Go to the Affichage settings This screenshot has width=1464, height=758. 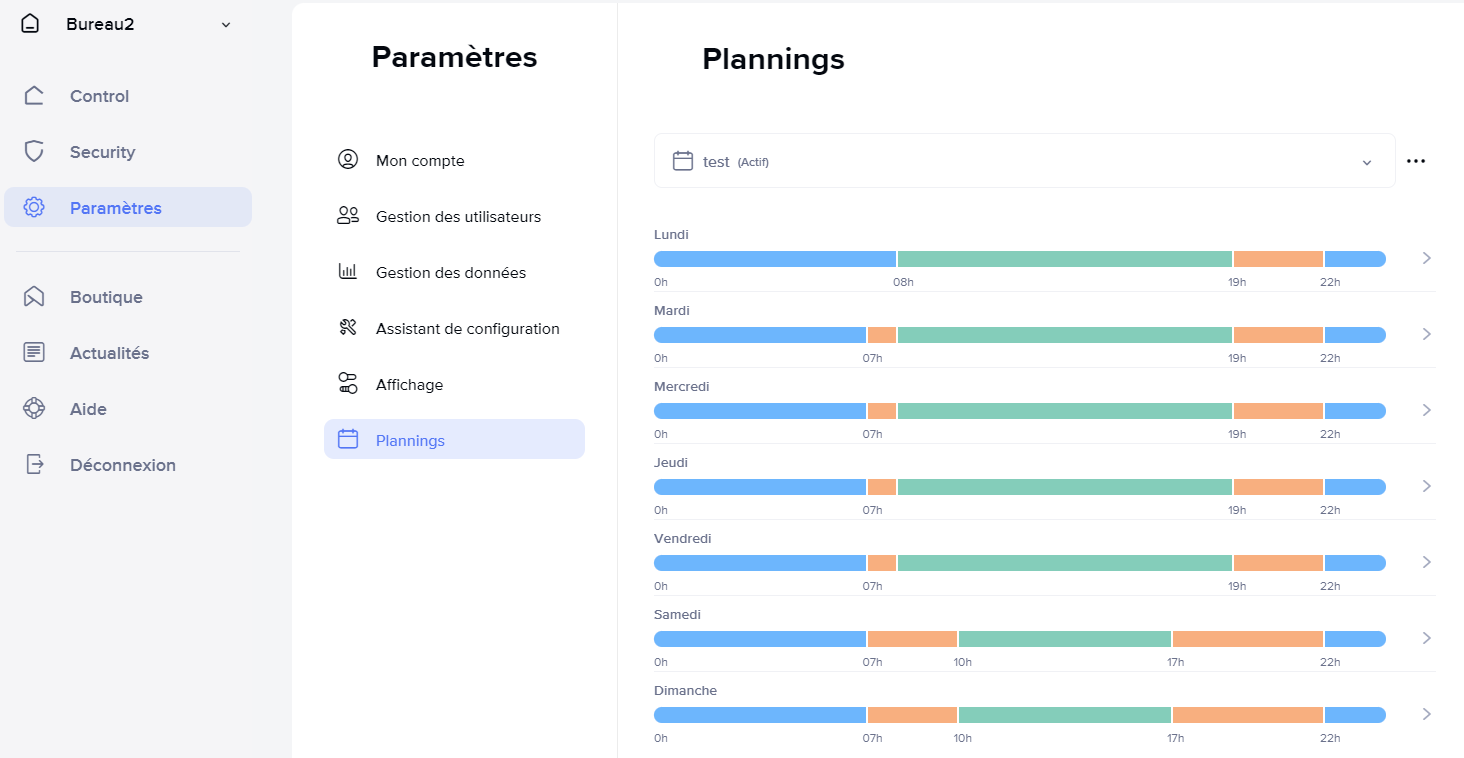[409, 385]
